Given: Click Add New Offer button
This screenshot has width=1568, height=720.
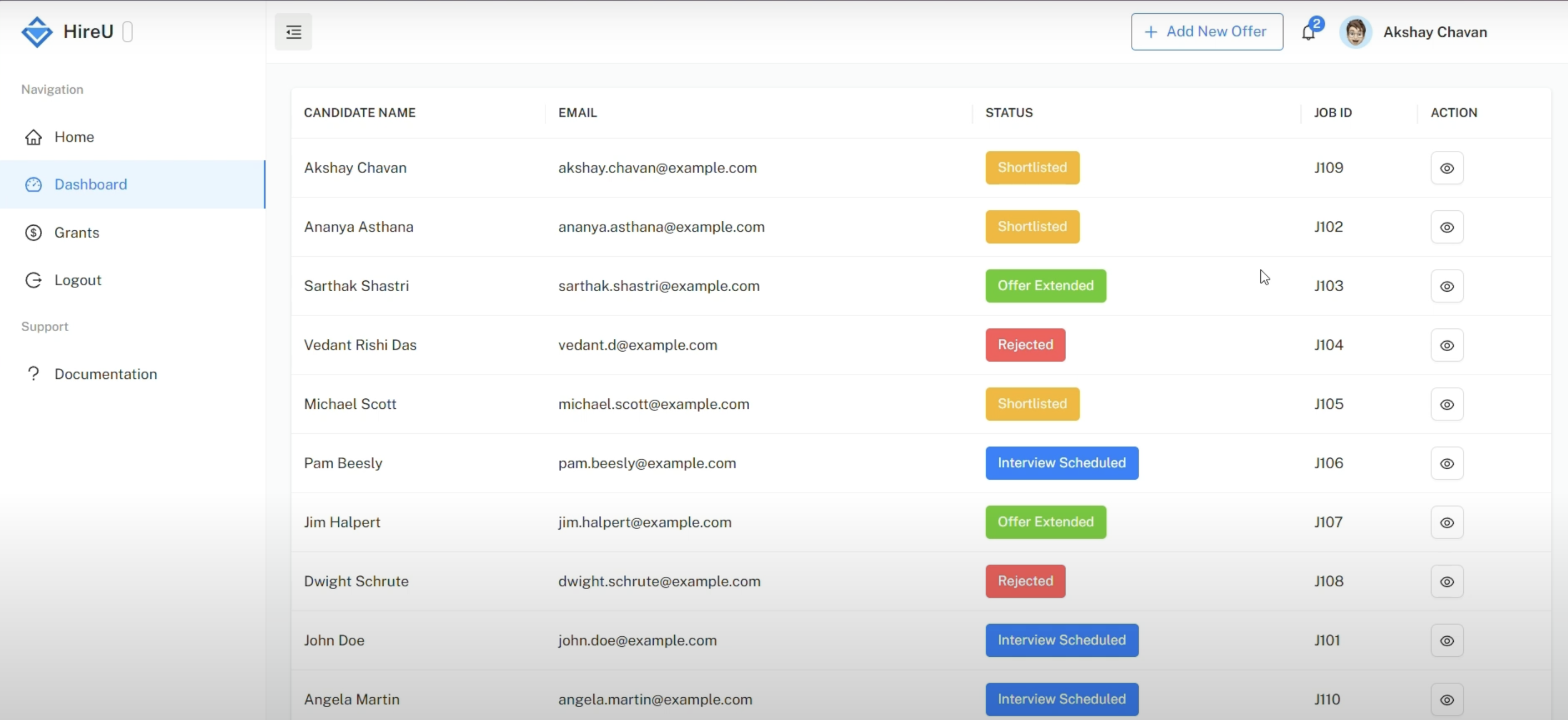Looking at the screenshot, I should click(1206, 32).
